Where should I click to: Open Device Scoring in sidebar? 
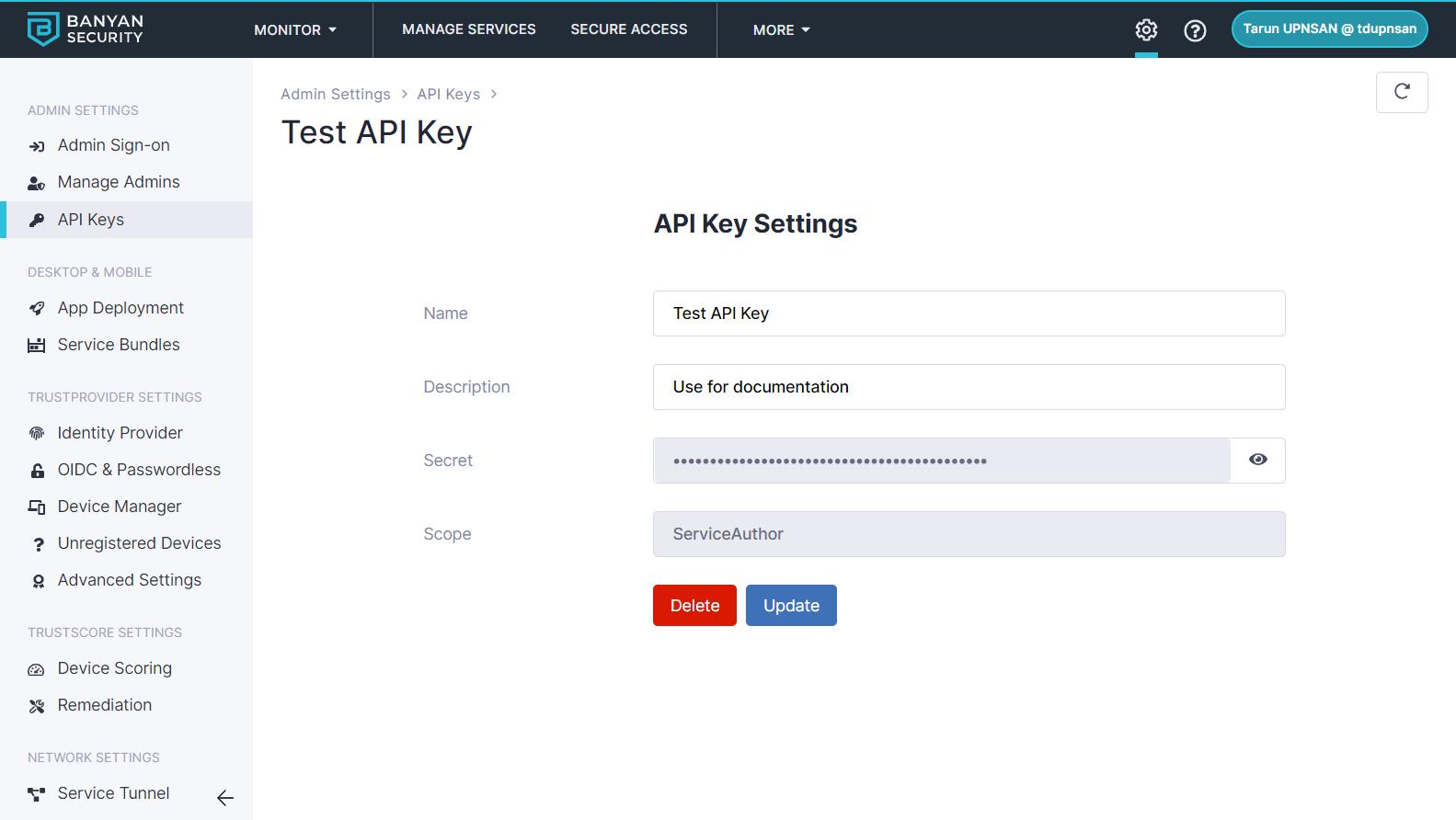(x=114, y=668)
